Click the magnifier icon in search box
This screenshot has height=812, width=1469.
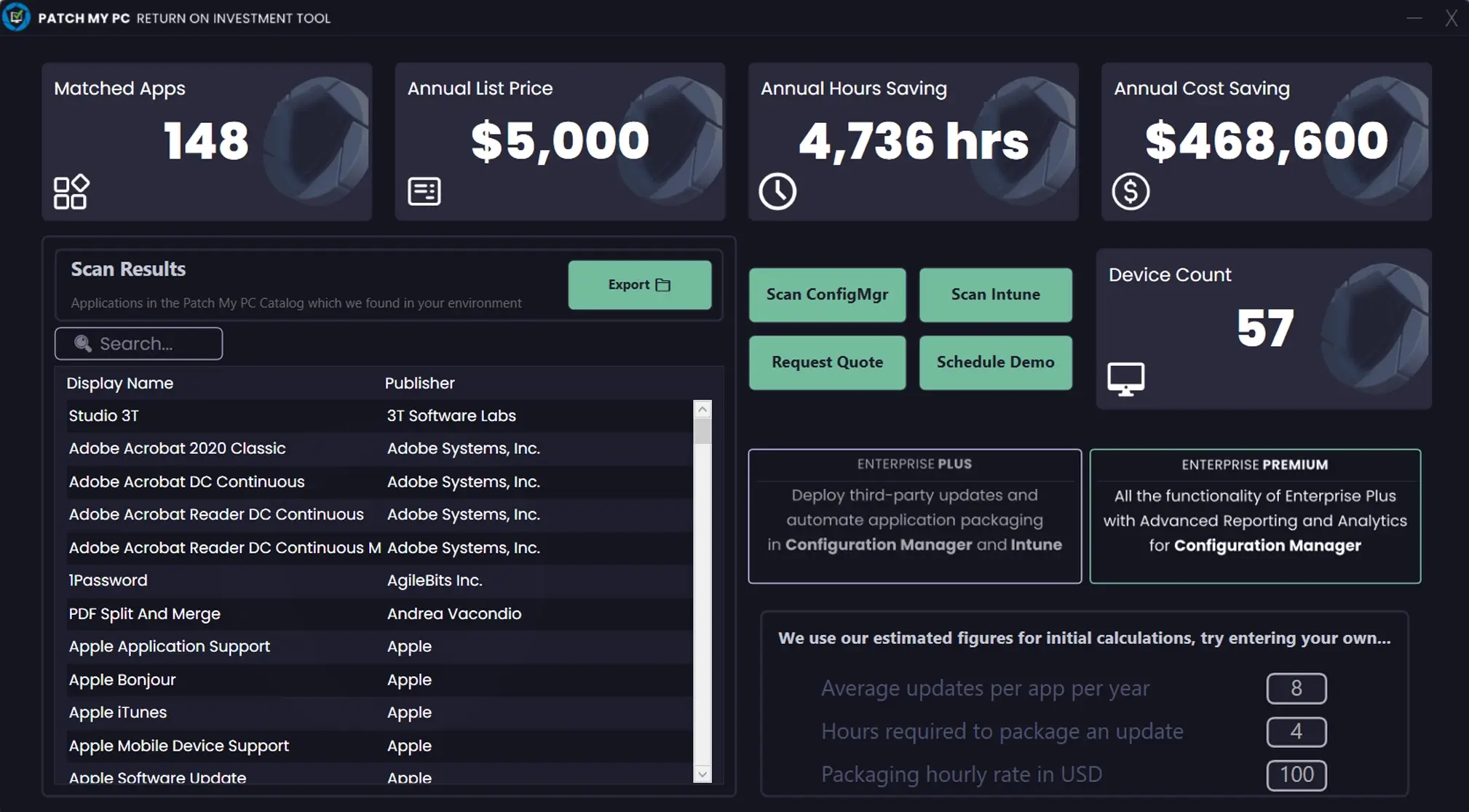83,343
